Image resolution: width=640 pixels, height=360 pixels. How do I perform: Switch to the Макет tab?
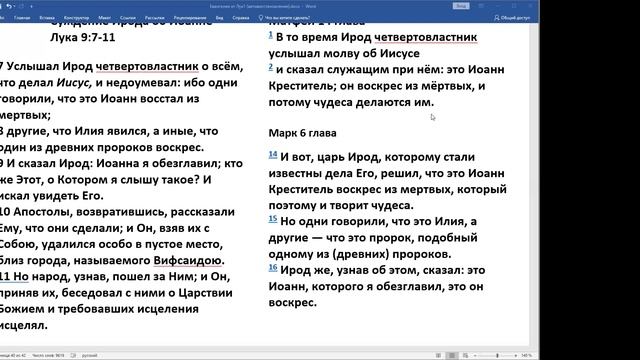104,18
